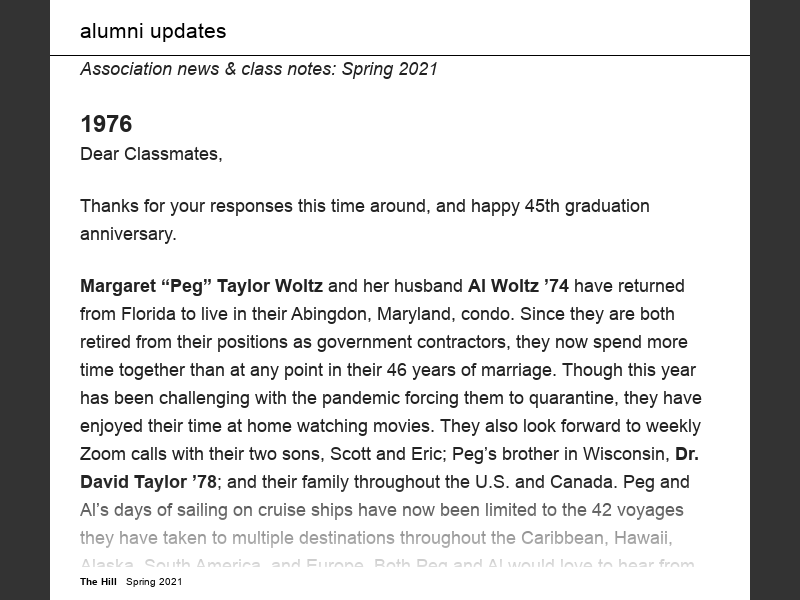Screen dimensions: 800x600
Task: Click the bold name "Al Woltz '74"
Action: click(518, 286)
